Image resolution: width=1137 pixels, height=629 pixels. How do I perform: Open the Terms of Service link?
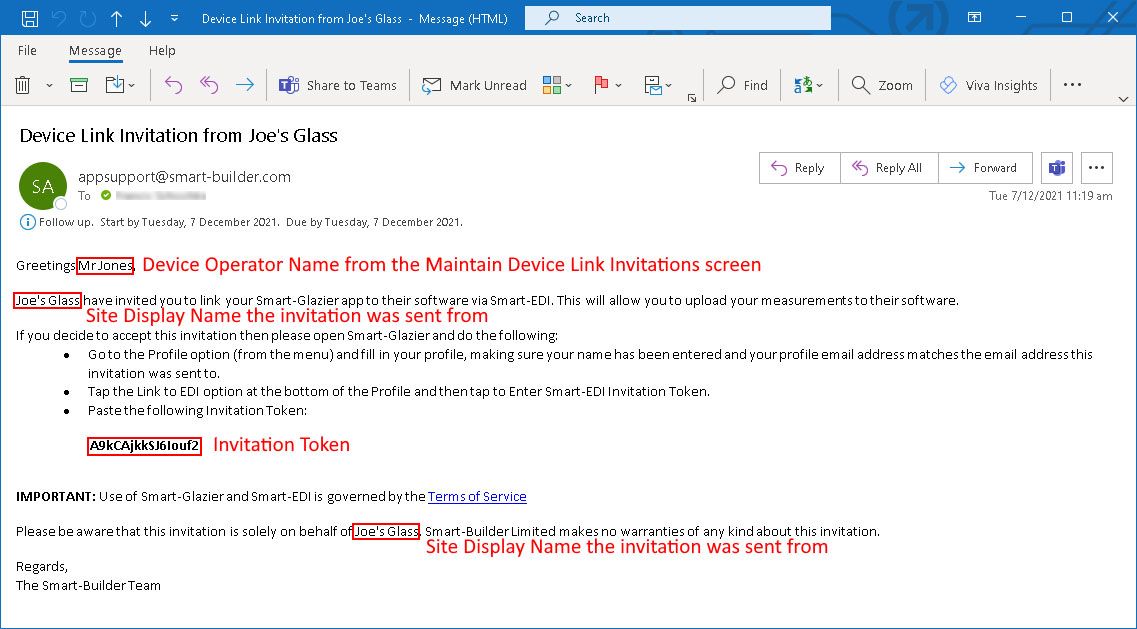pyautogui.click(x=477, y=496)
